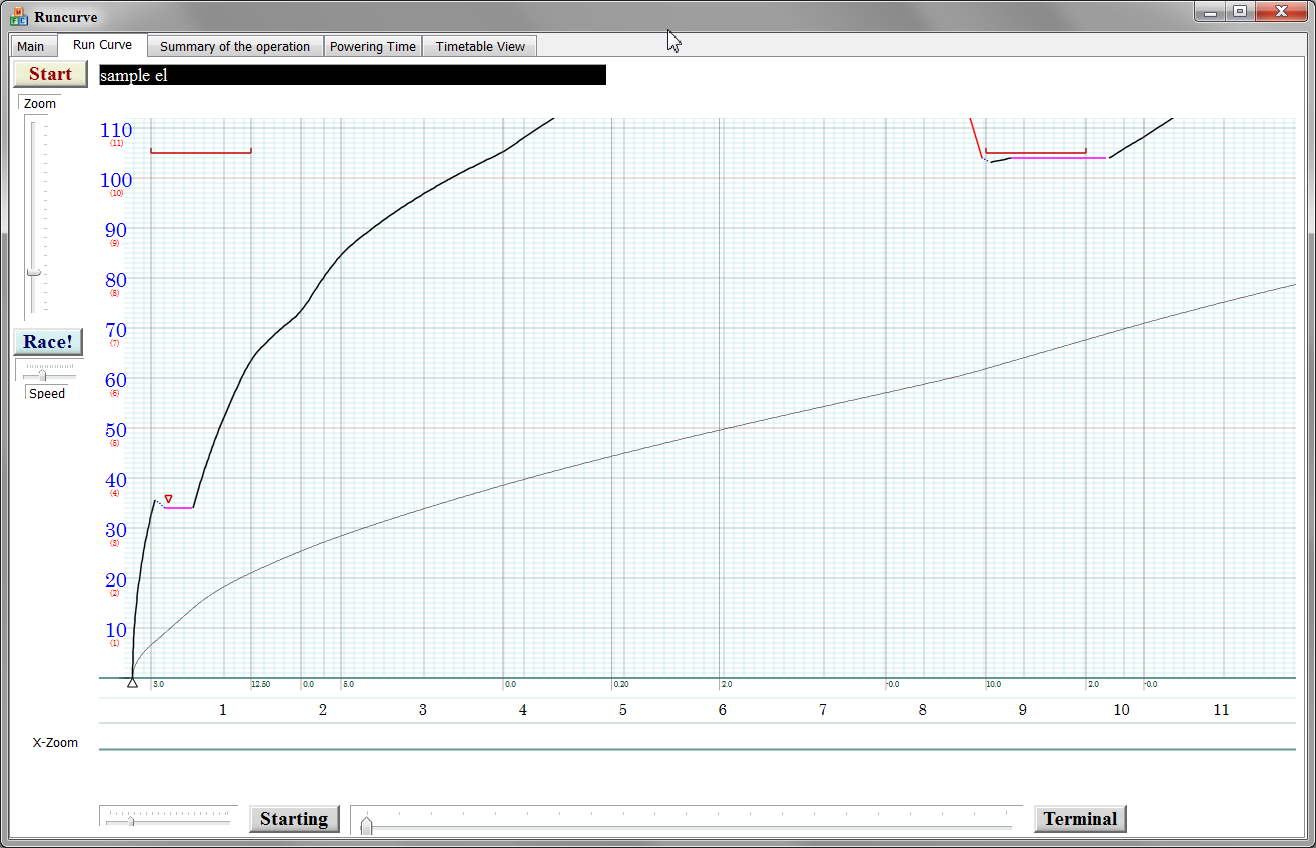The image size is (1316, 848).
Task: Click the X-Zoom label
Action: coord(55,743)
